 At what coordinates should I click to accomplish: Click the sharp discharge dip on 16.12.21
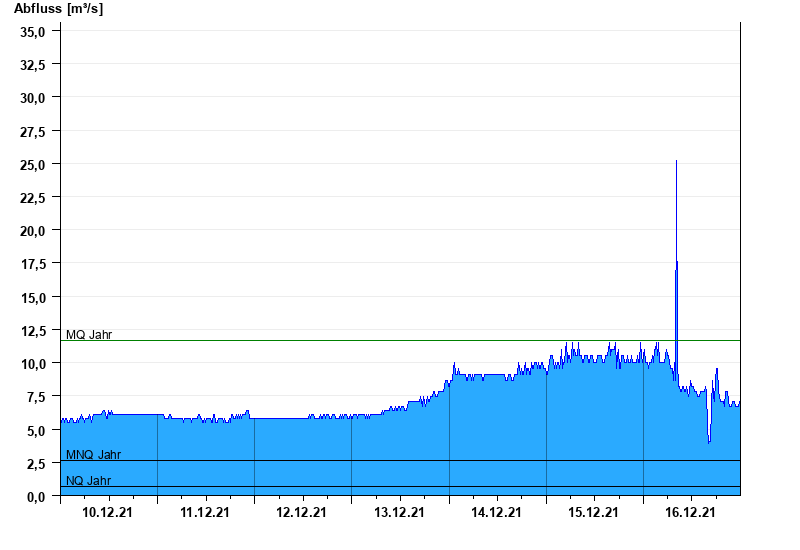tap(709, 441)
